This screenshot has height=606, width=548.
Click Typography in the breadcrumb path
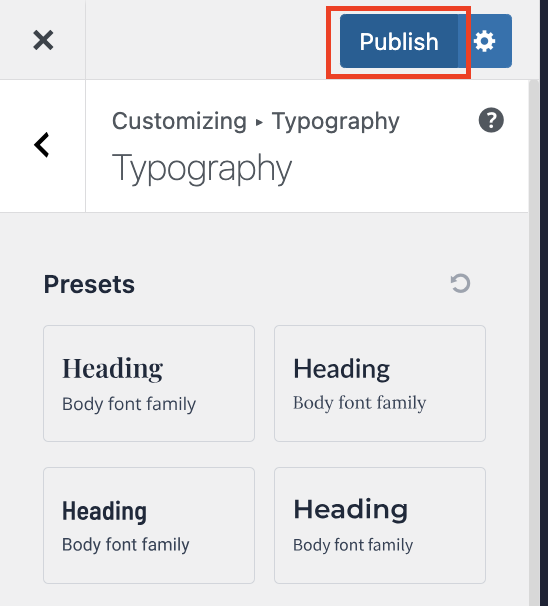[x=335, y=122]
